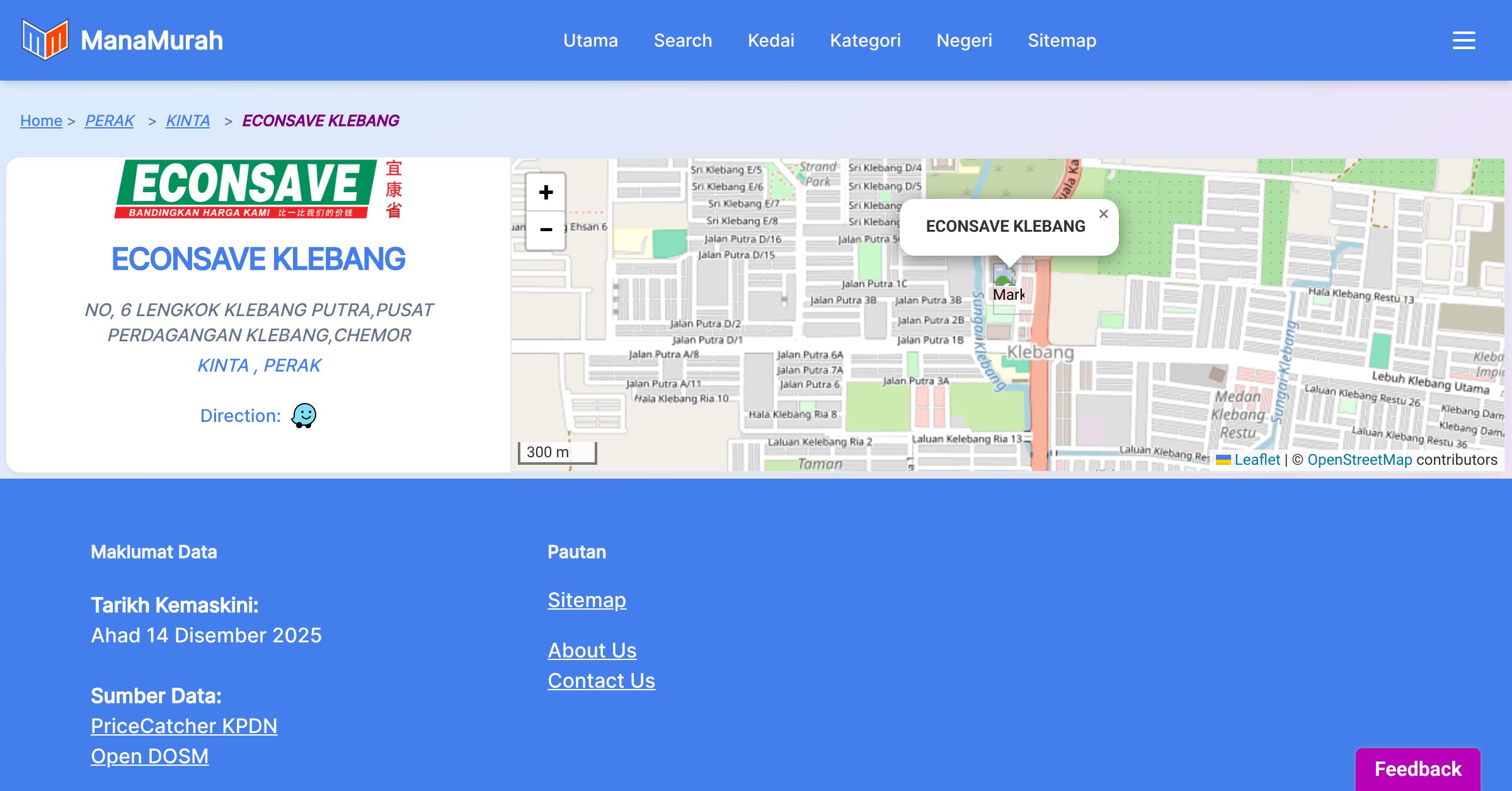Open the Negeri navigation item
The height and width of the screenshot is (791, 1512).
[964, 40]
